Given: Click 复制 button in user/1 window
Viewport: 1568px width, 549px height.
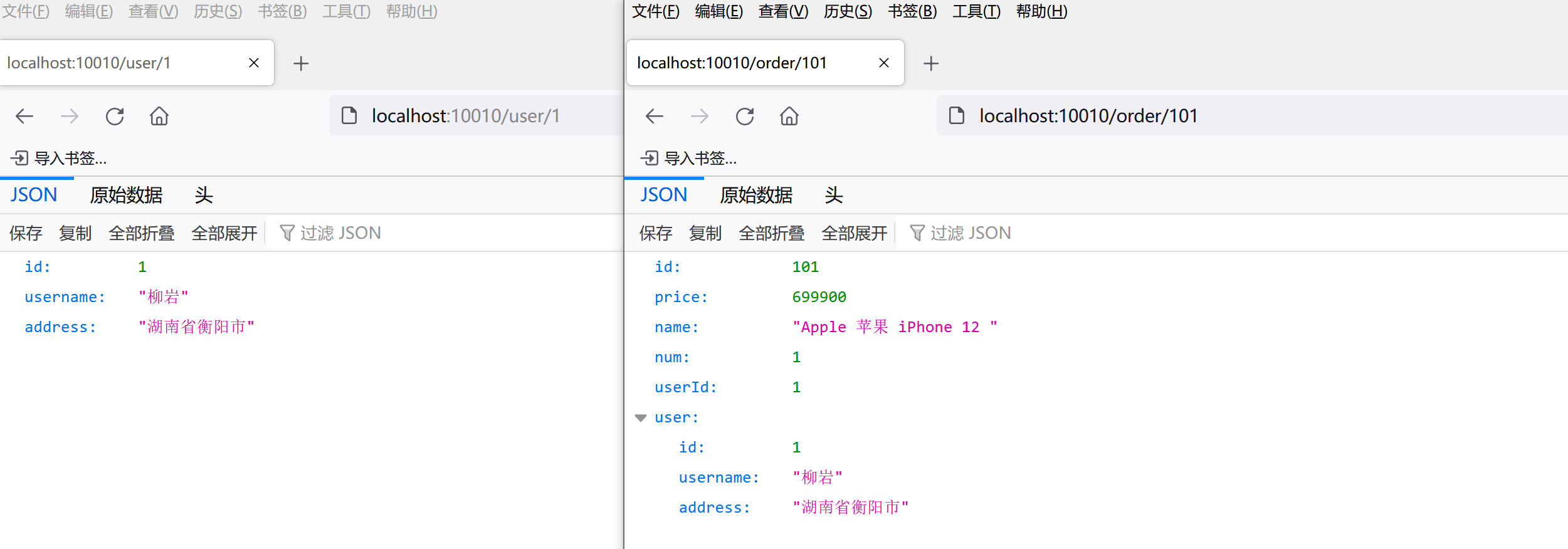Looking at the screenshot, I should point(75,233).
